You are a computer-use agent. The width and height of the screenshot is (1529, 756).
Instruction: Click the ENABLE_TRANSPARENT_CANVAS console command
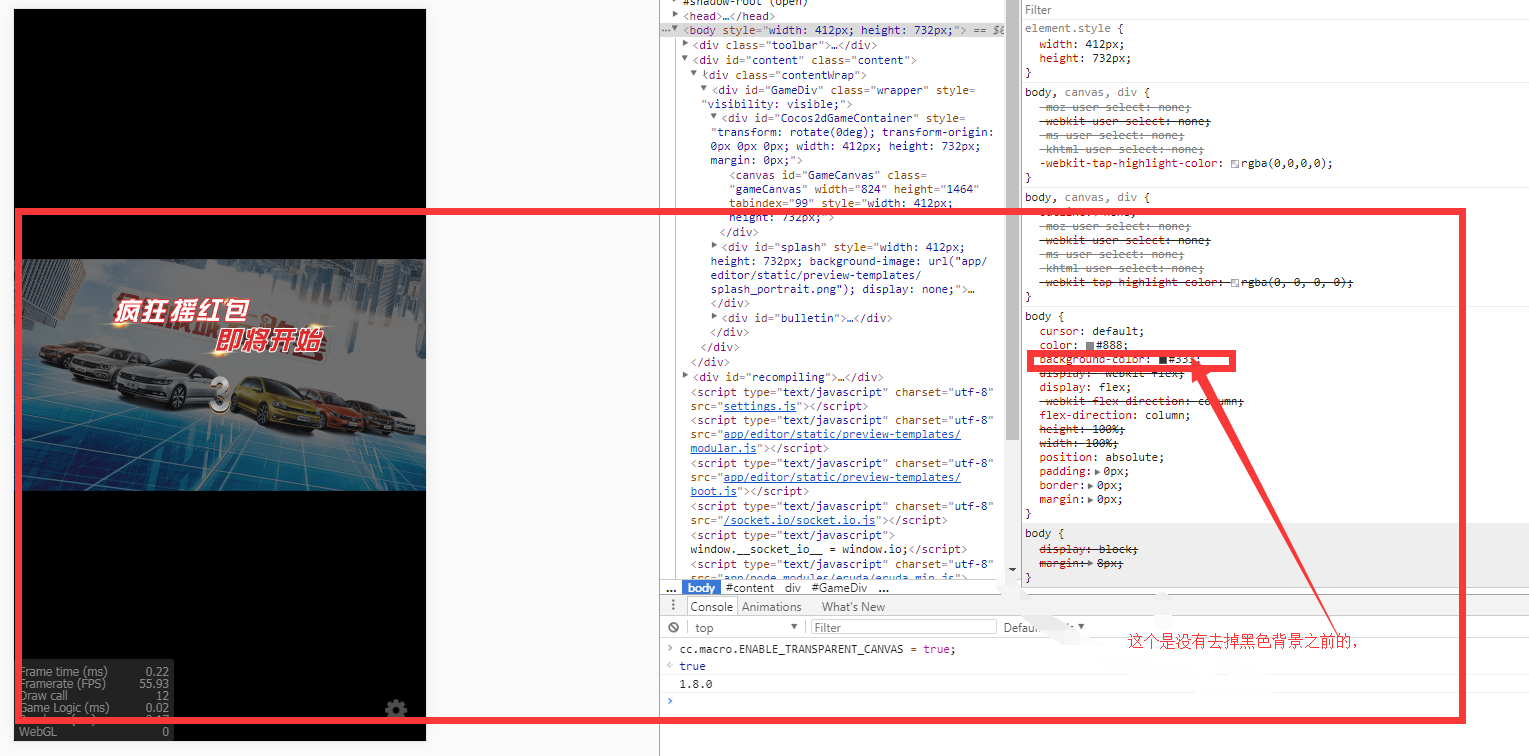818,649
